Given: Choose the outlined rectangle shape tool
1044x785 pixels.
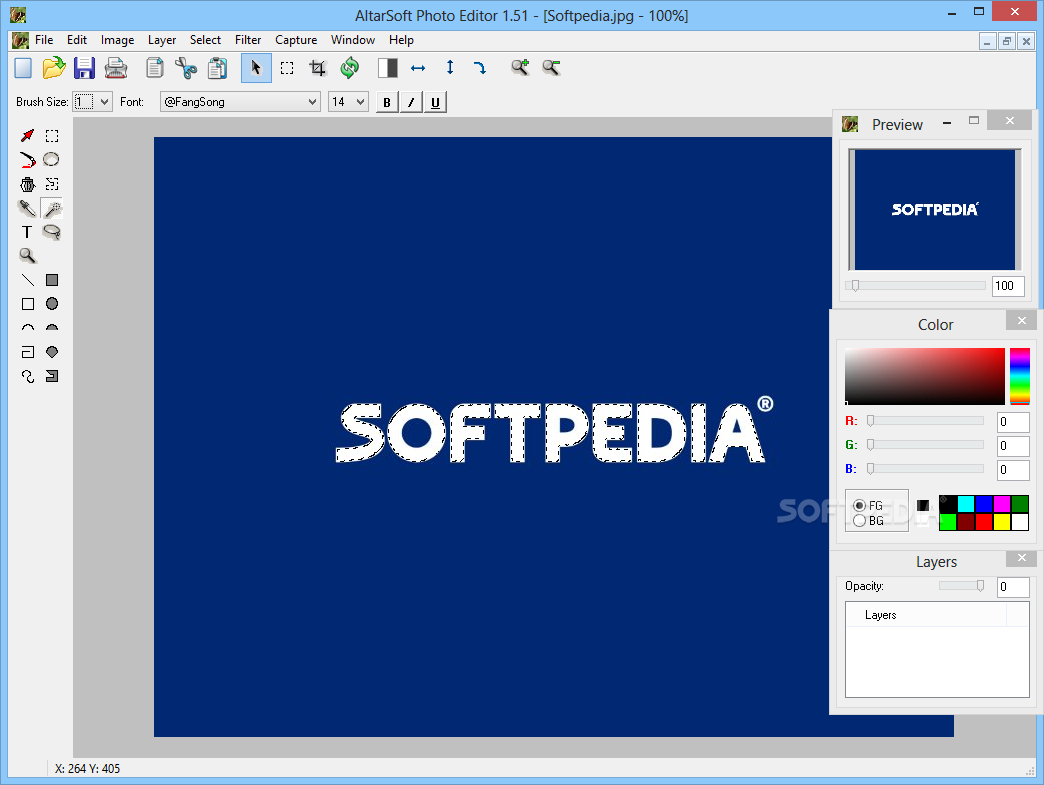Looking at the screenshot, I should pyautogui.click(x=27, y=304).
